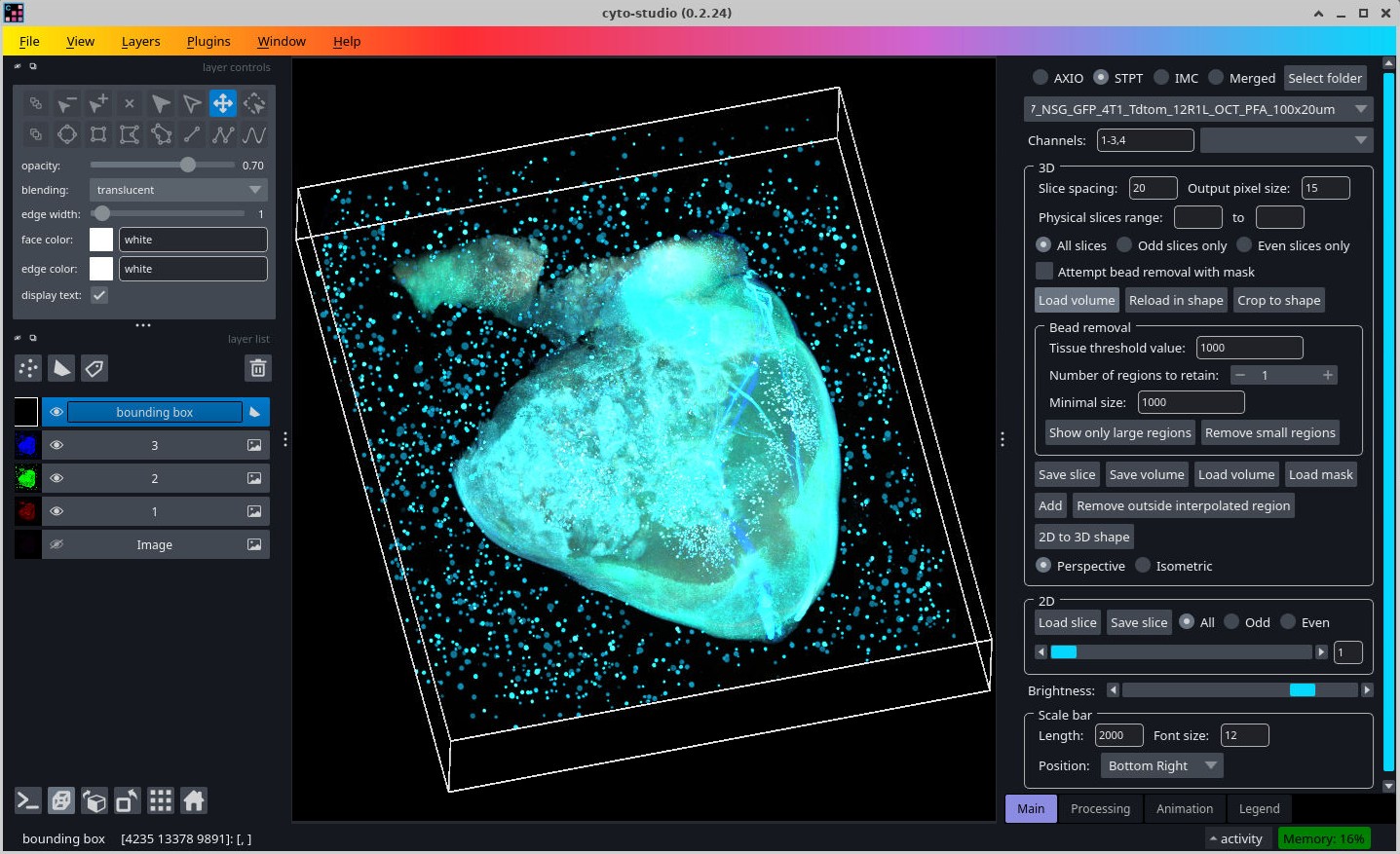Pick the add rectangle shape tool
The image size is (1400, 854).
(98, 134)
